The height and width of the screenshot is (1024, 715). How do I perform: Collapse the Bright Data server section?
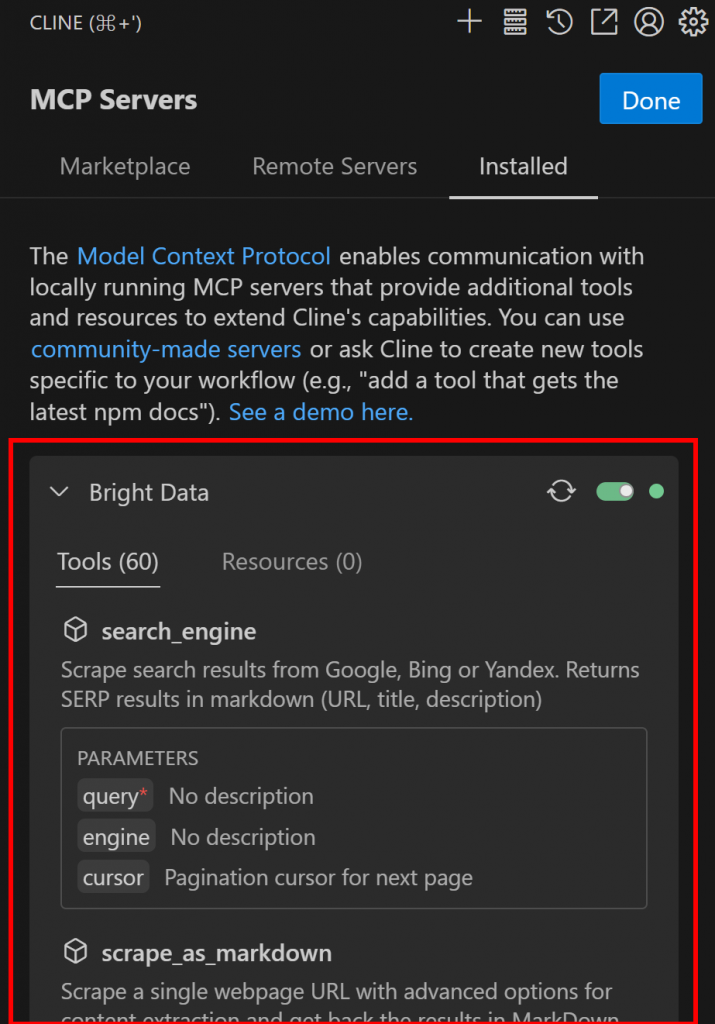pyautogui.click(x=59, y=491)
